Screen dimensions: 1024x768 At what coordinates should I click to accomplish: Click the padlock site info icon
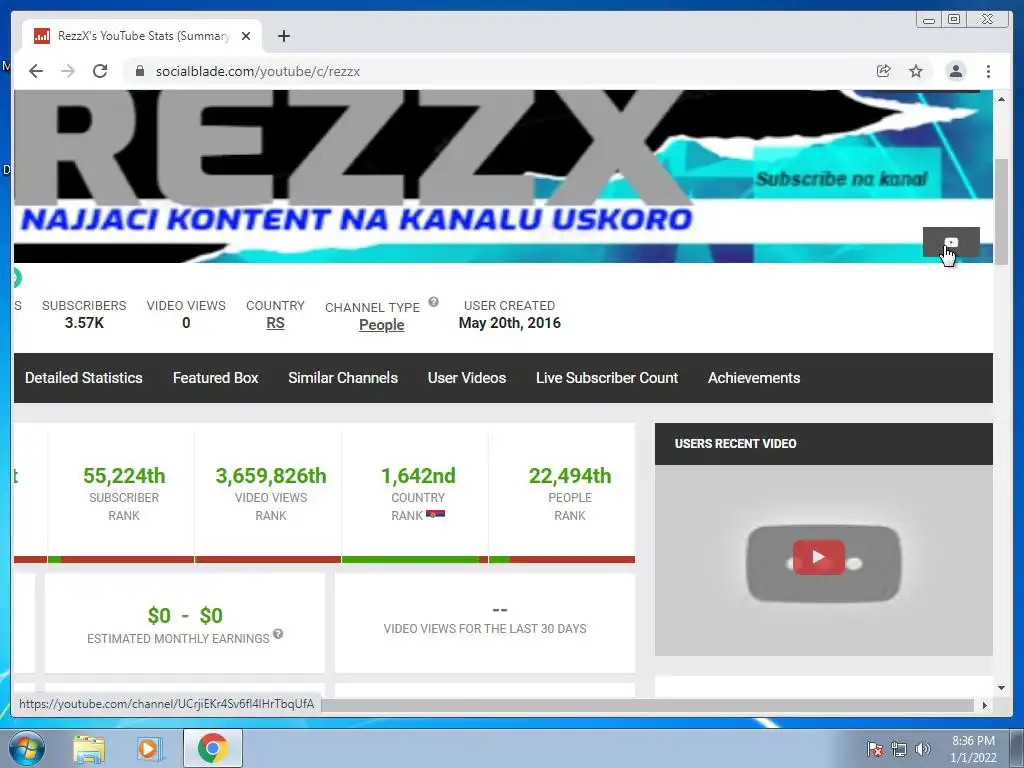(140, 71)
